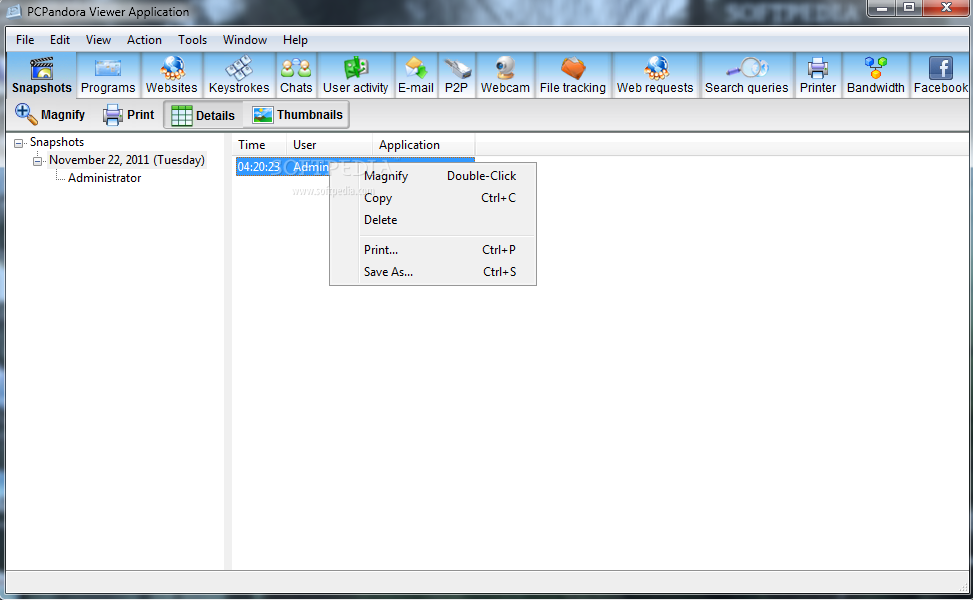Open the Webcam category
The image size is (973, 600).
click(505, 75)
